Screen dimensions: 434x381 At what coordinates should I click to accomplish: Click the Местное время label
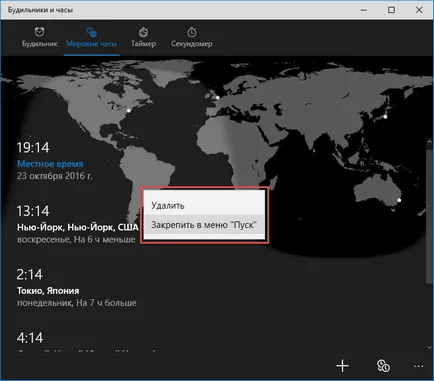click(50, 164)
